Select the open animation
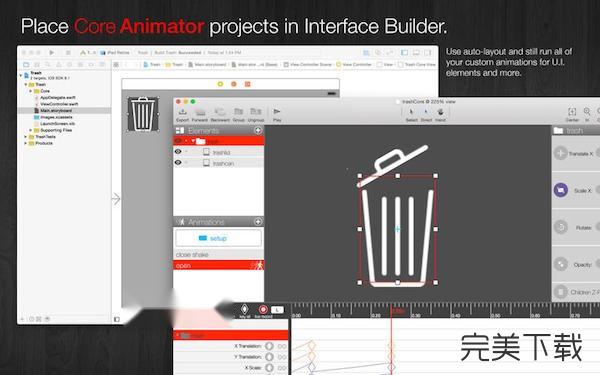 [218, 265]
